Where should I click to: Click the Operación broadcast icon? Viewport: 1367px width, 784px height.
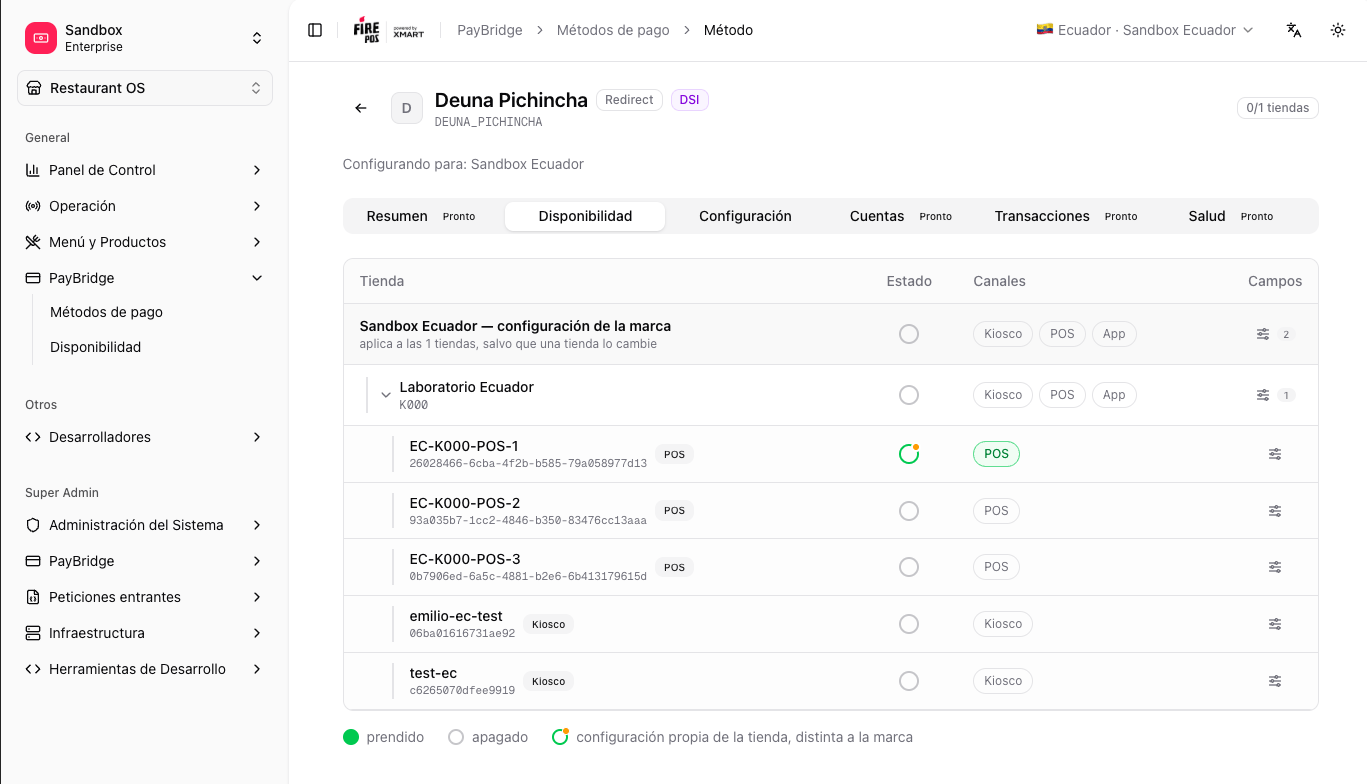pos(33,206)
